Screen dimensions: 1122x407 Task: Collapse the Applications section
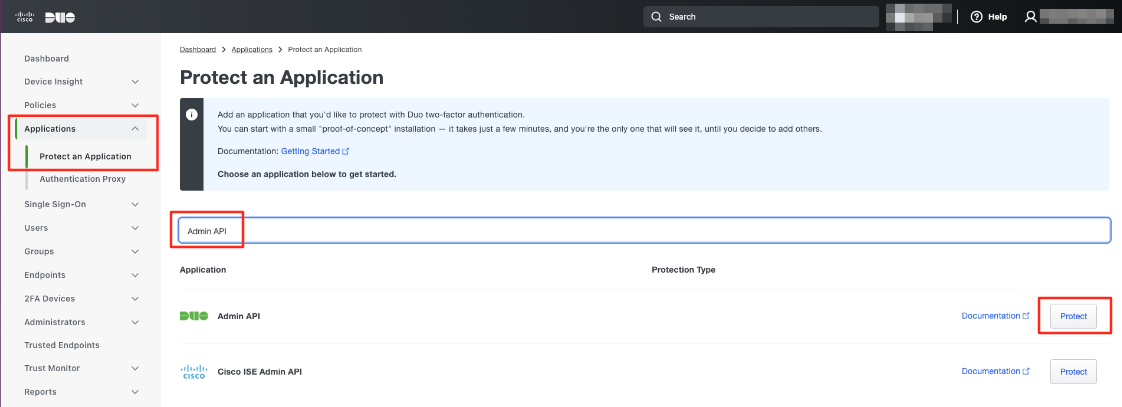[135, 129]
